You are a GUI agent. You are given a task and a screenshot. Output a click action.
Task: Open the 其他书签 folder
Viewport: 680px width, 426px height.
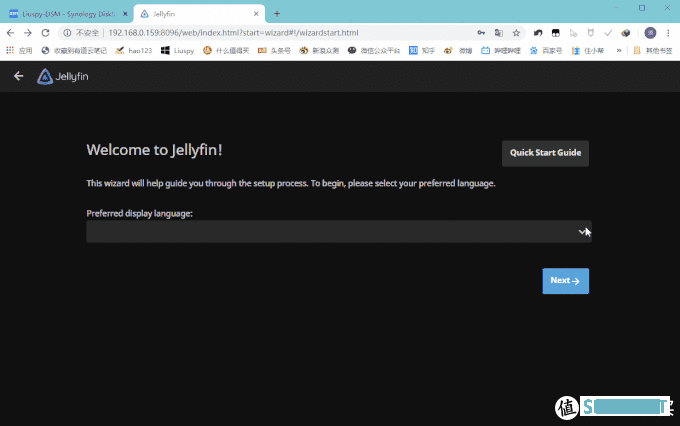[x=653, y=50]
